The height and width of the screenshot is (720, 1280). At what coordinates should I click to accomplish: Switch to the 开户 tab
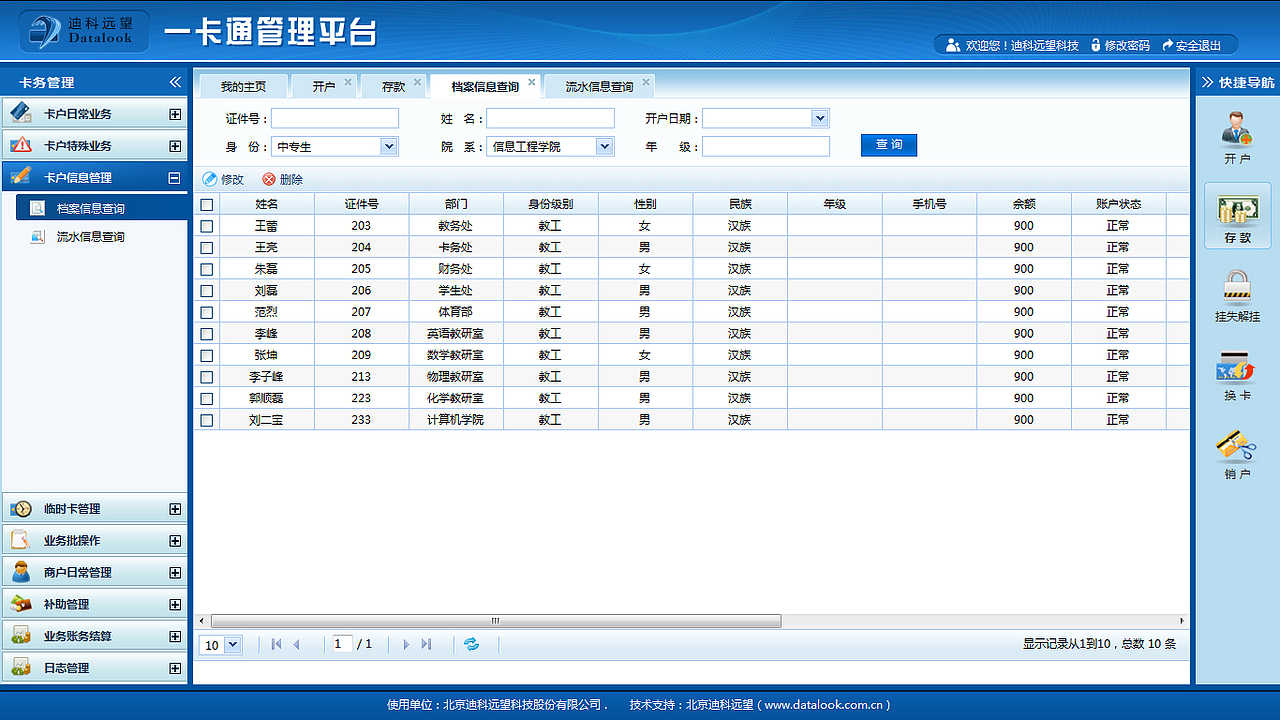[324, 86]
